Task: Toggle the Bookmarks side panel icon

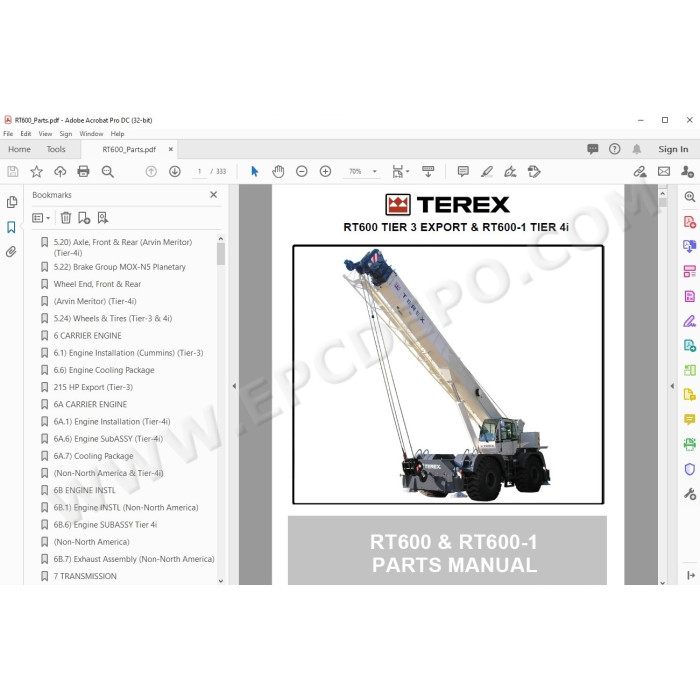Action: [x=12, y=227]
